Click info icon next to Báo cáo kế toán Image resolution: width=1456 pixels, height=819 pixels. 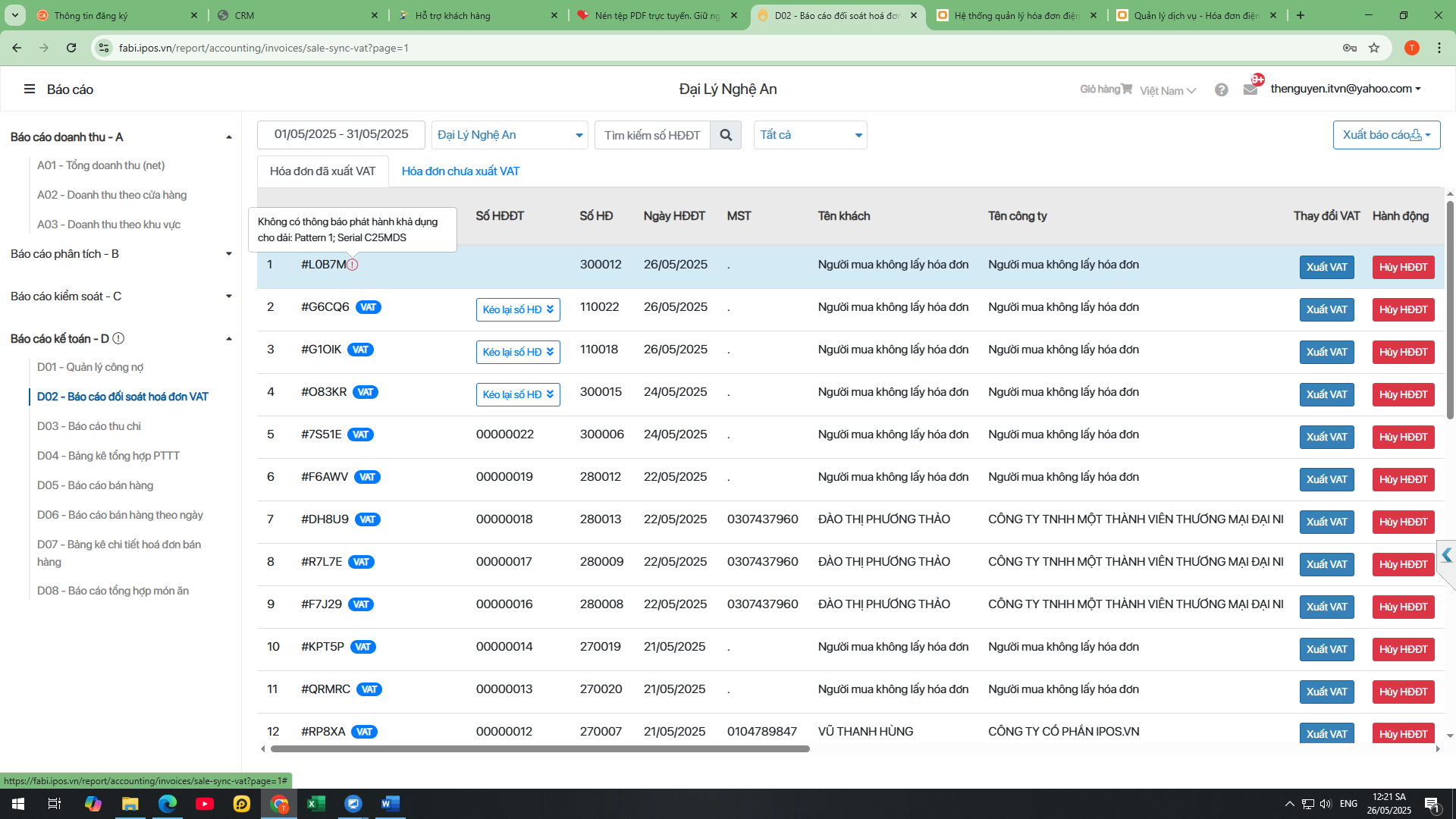click(118, 338)
